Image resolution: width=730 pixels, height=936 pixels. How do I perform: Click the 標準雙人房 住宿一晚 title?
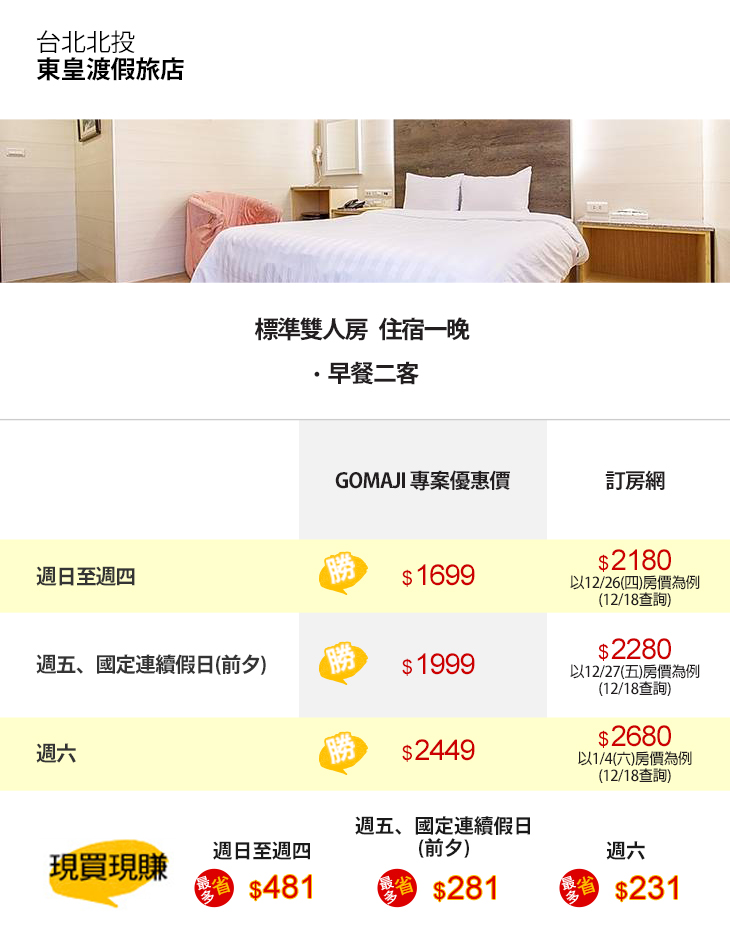(362, 330)
